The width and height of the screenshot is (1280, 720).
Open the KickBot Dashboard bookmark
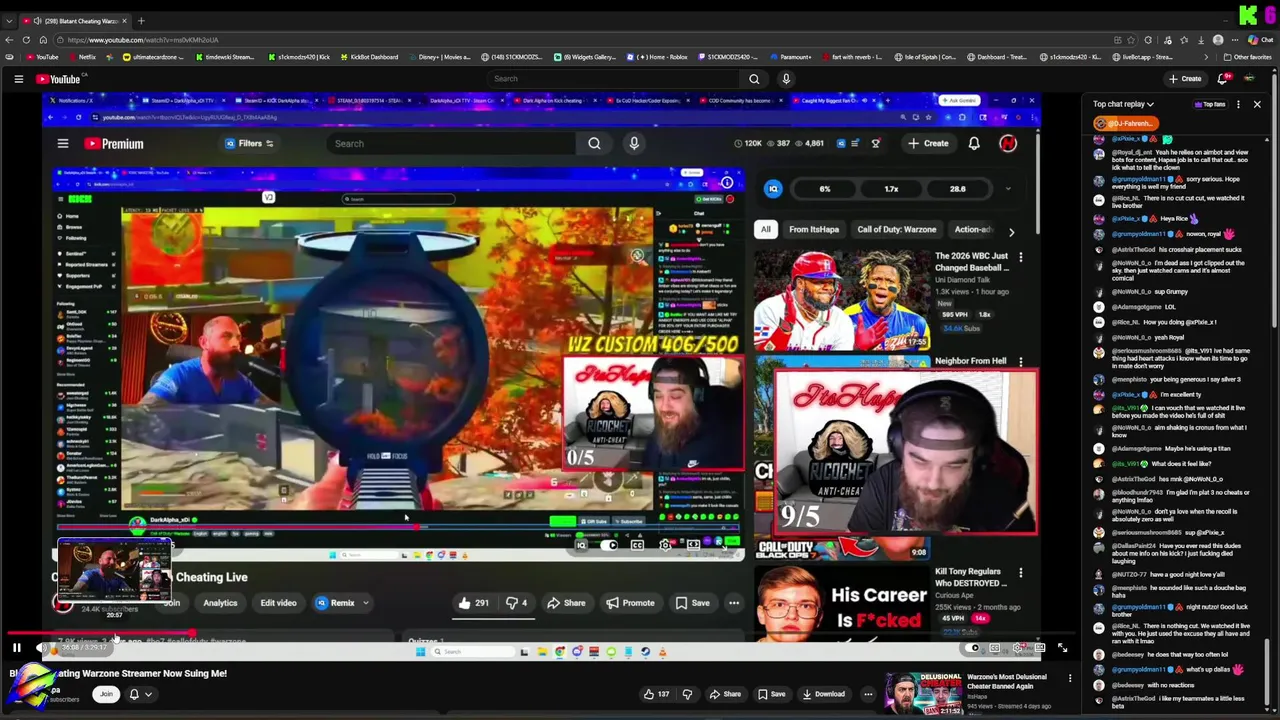pos(369,57)
